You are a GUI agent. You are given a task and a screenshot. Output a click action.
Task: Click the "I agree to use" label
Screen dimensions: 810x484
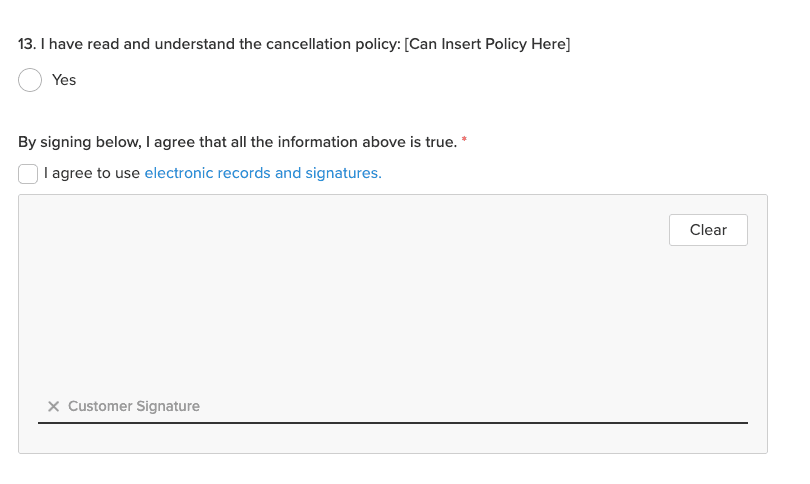[92, 173]
